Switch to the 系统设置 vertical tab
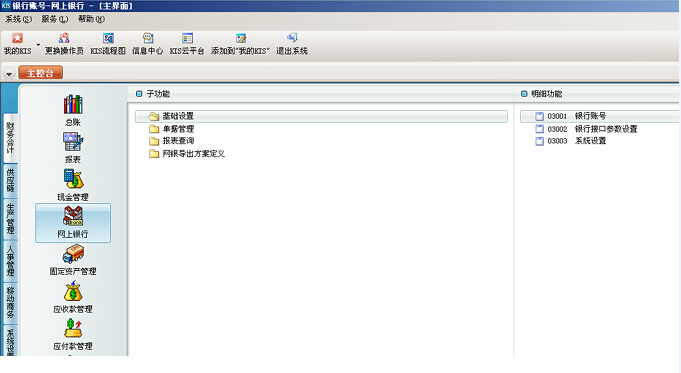Image resolution: width=681 pixels, height=373 pixels. click(10, 341)
